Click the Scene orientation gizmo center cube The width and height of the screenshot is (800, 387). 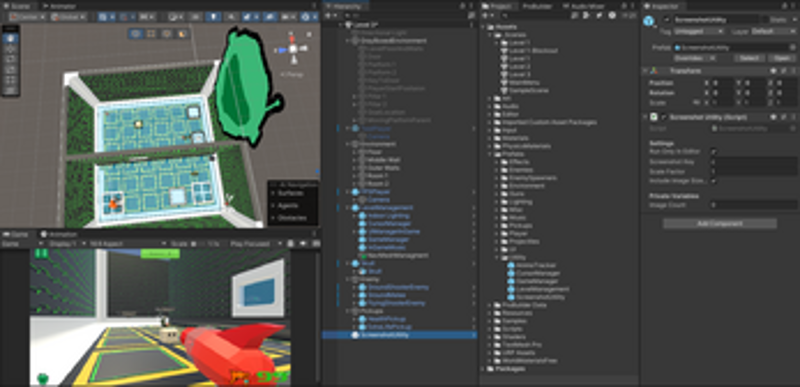coord(293,49)
